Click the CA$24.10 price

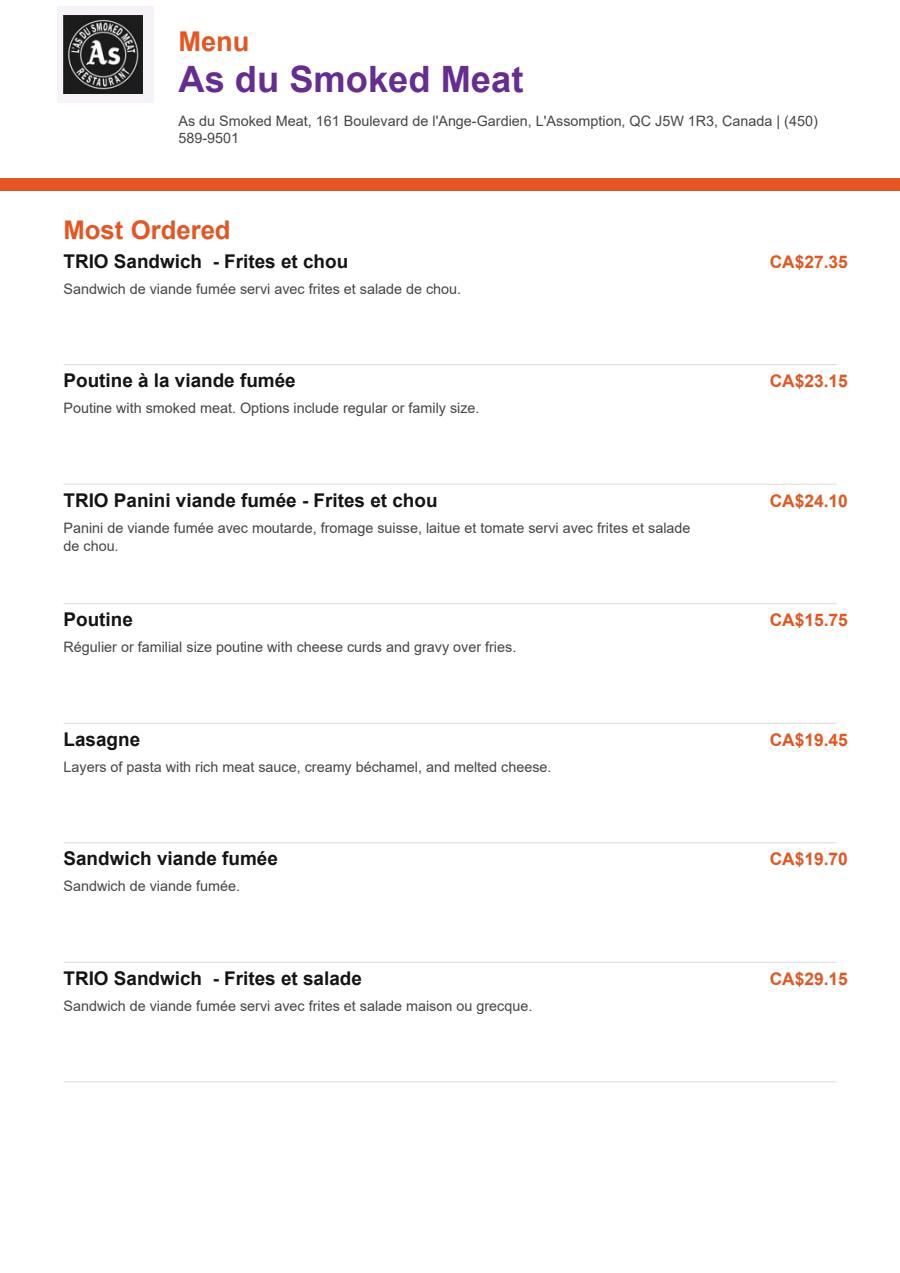[808, 501]
